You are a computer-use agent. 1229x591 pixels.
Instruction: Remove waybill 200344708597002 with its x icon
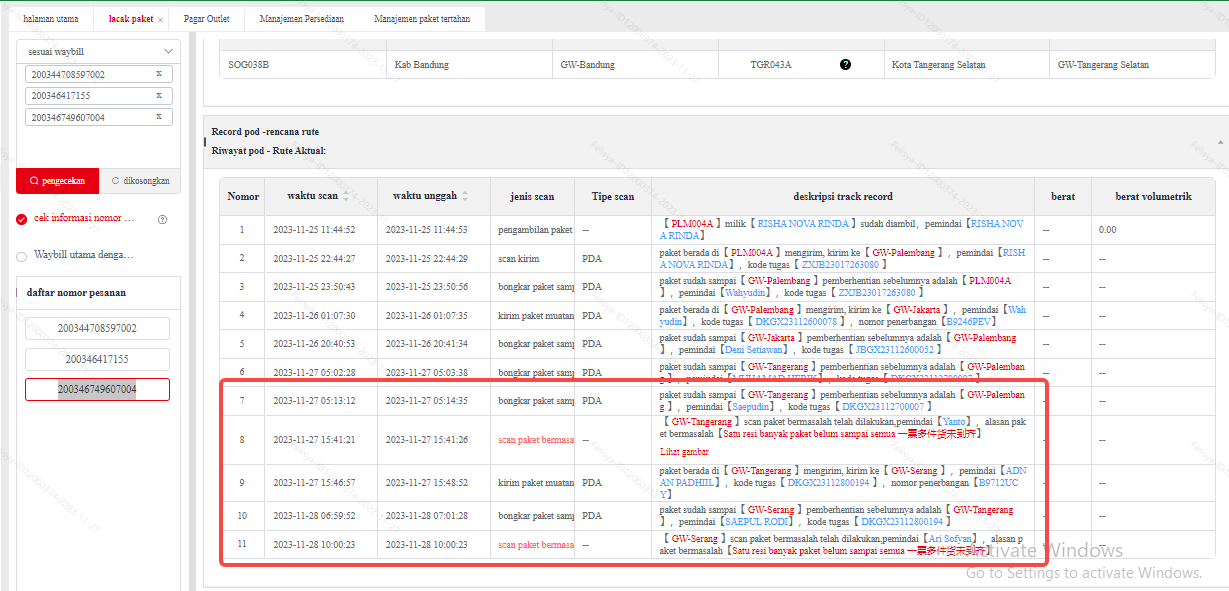(x=159, y=74)
